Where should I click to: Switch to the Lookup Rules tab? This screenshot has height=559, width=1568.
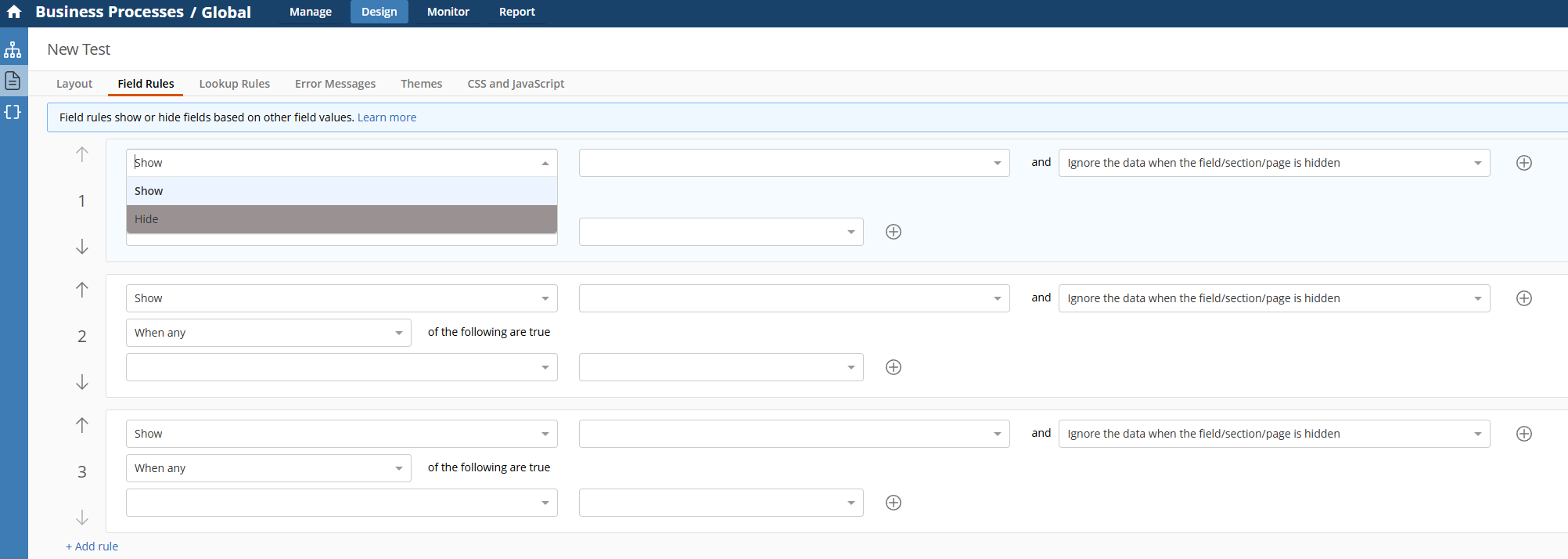[x=234, y=84]
